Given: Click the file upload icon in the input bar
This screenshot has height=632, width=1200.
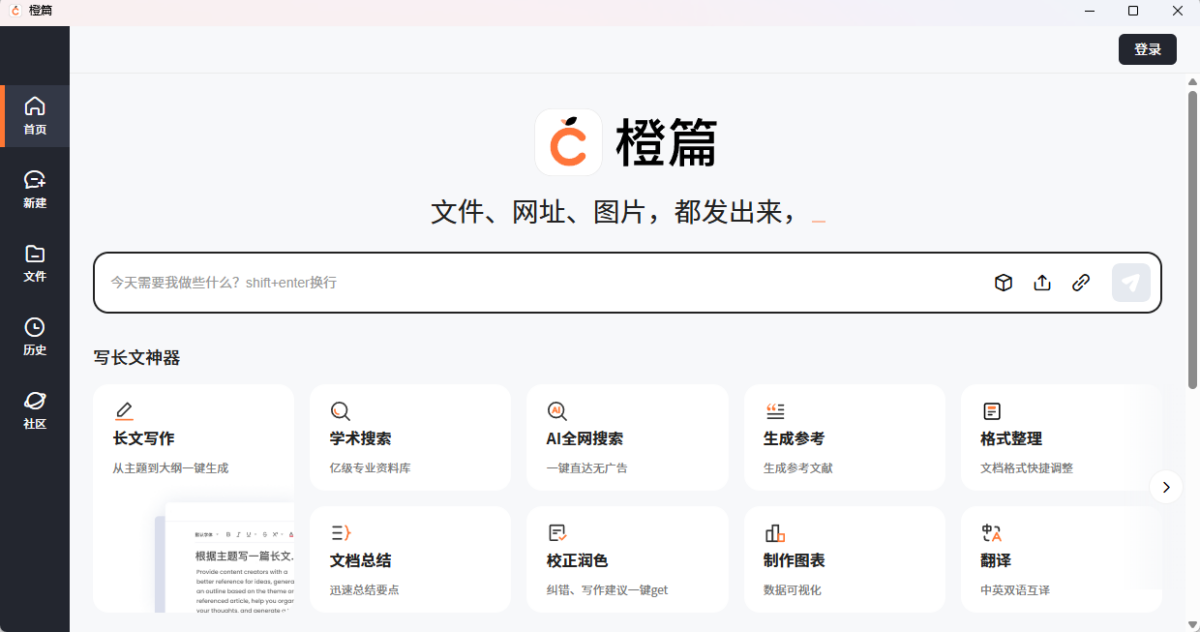Looking at the screenshot, I should click(1042, 283).
